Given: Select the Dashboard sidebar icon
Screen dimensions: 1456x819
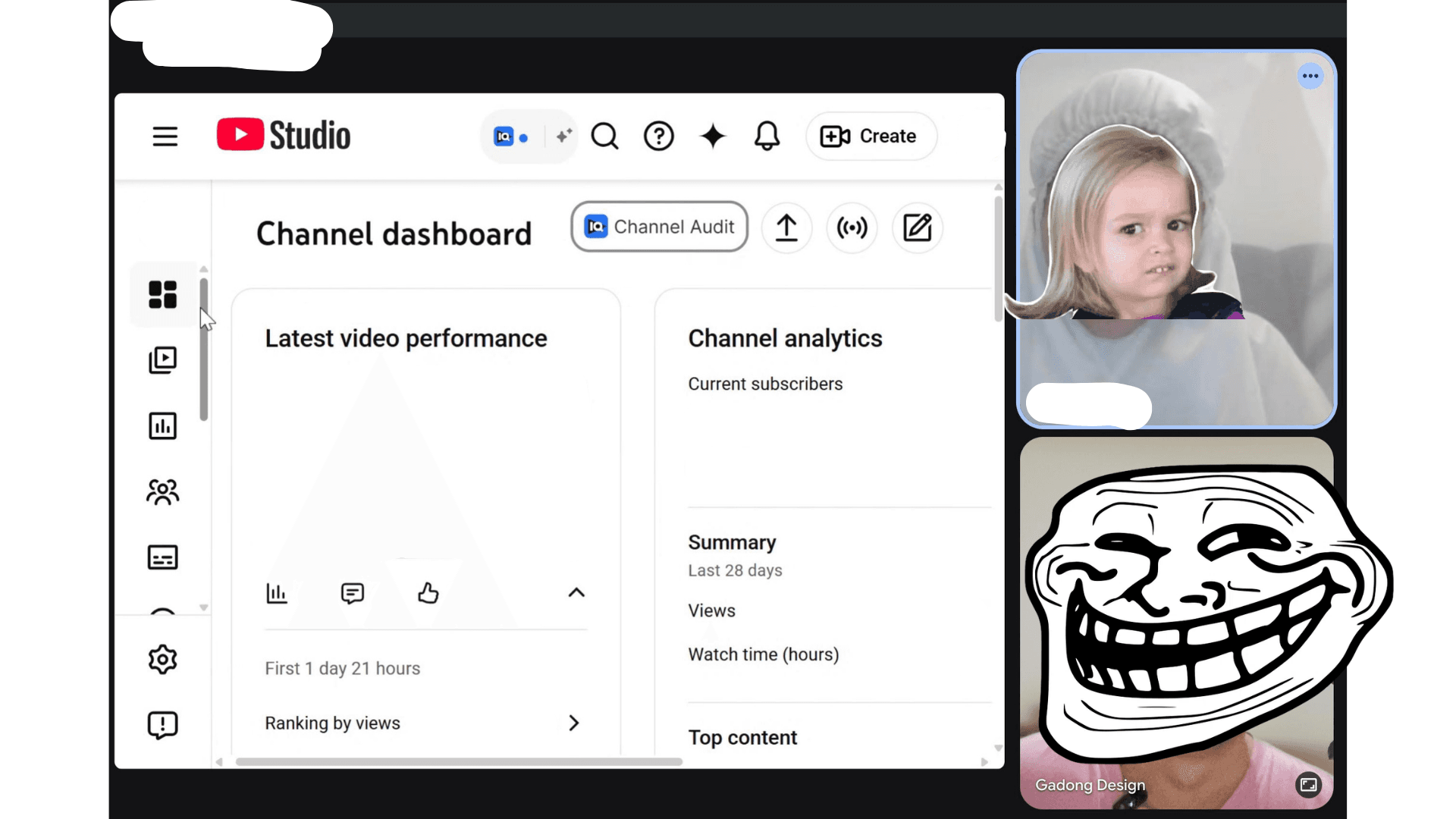Looking at the screenshot, I should [x=162, y=294].
